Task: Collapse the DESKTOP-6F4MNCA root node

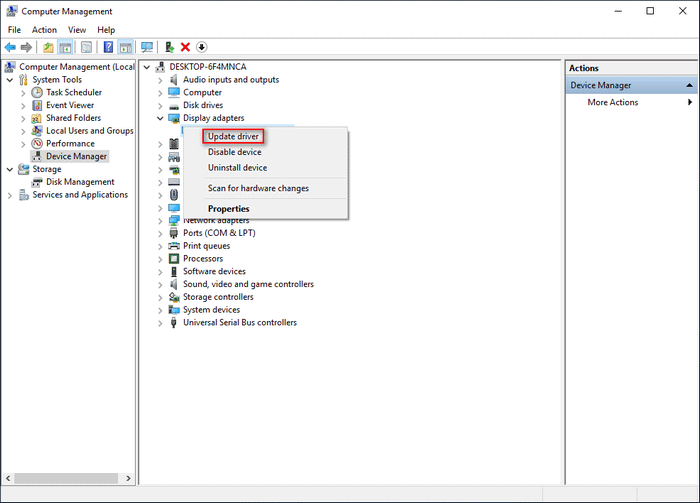Action: coord(147,67)
